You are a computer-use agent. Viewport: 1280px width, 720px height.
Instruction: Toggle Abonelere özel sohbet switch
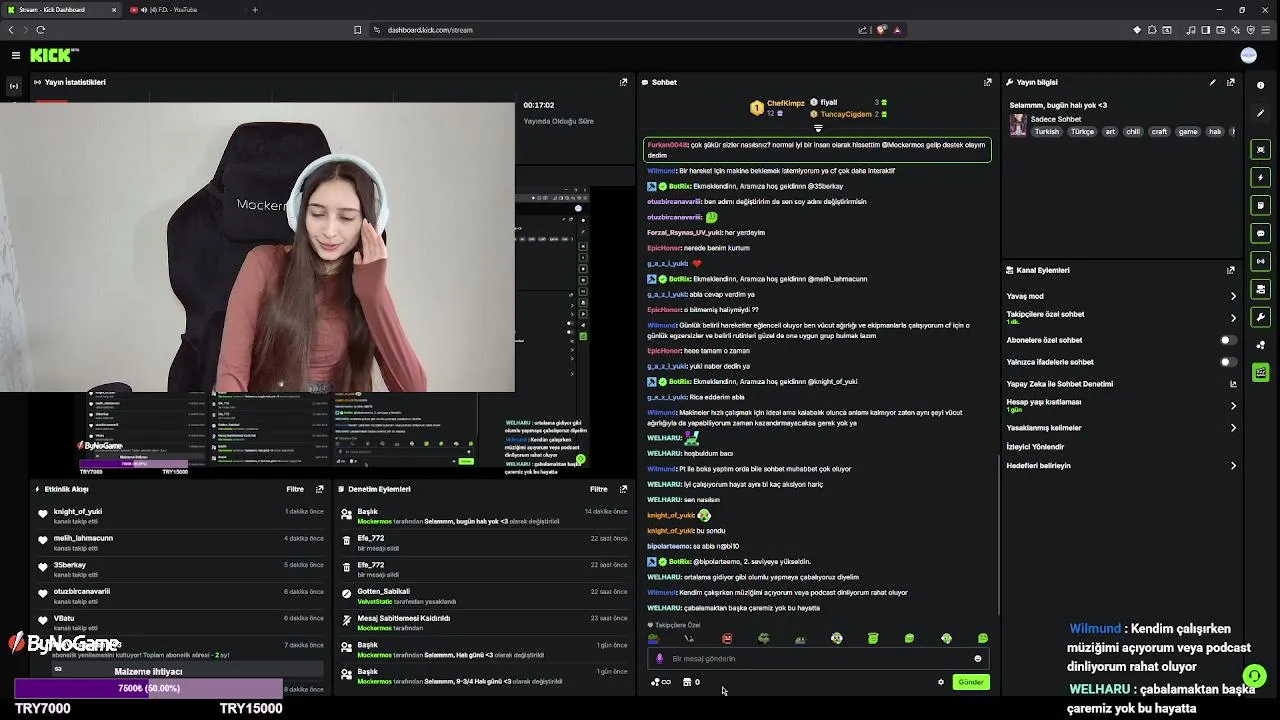pyautogui.click(x=1227, y=340)
